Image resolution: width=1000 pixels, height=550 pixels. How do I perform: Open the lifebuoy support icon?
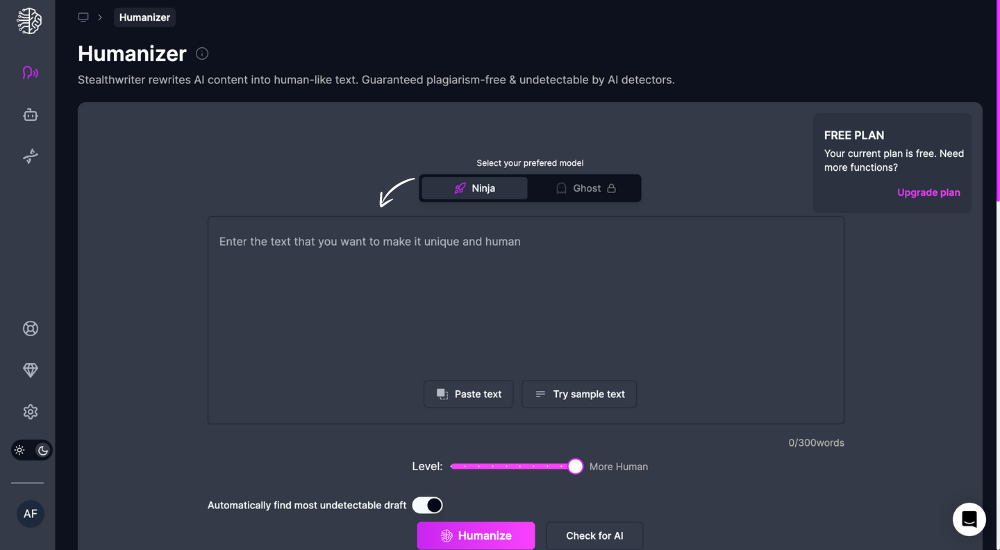coord(30,329)
